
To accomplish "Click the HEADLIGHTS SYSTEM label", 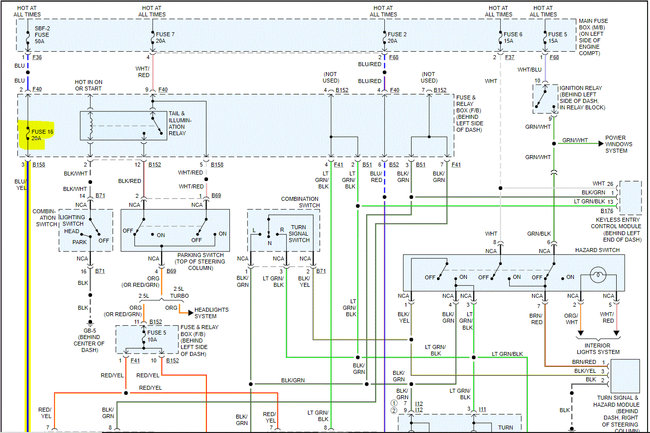I will 211,313.
